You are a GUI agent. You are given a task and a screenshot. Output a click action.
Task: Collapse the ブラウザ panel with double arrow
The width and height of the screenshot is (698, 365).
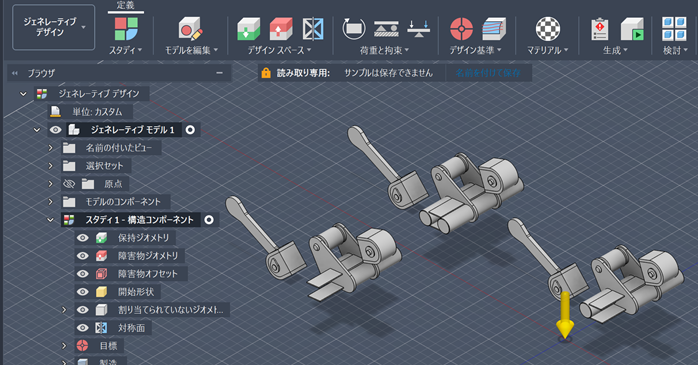point(15,73)
